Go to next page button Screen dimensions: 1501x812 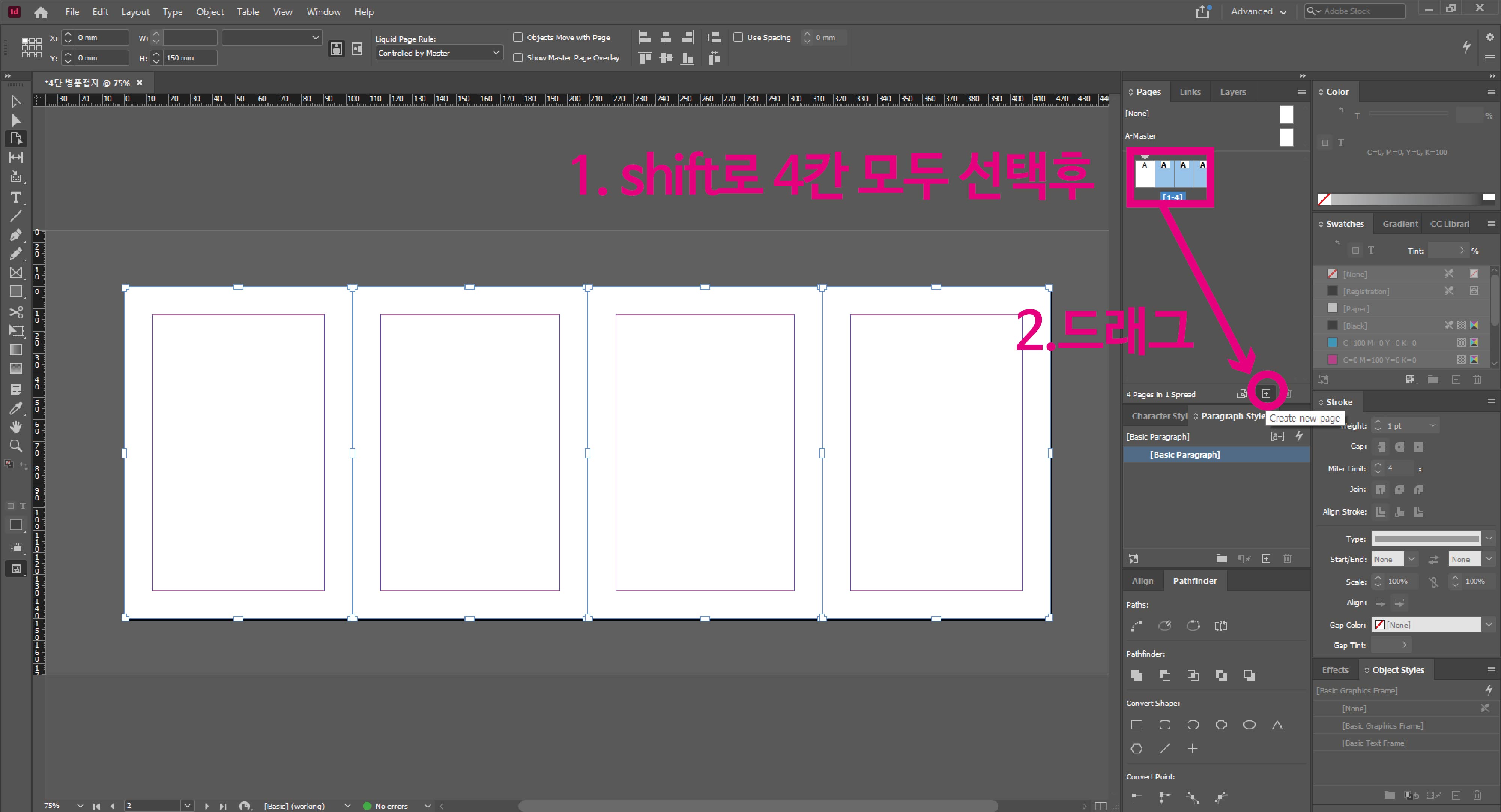coord(207,806)
